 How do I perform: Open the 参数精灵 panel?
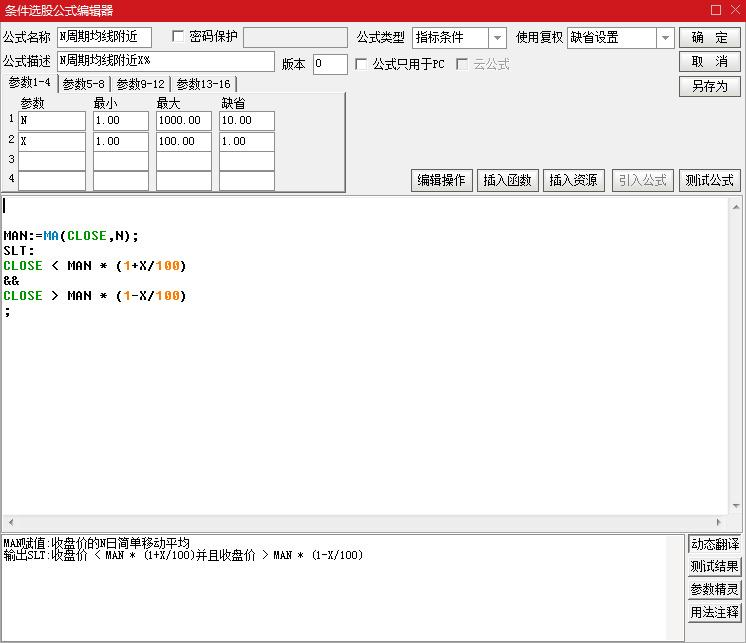click(x=714, y=589)
